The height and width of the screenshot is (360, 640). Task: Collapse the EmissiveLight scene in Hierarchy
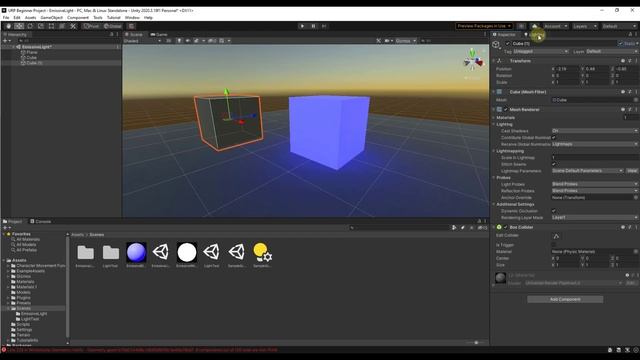[13, 47]
